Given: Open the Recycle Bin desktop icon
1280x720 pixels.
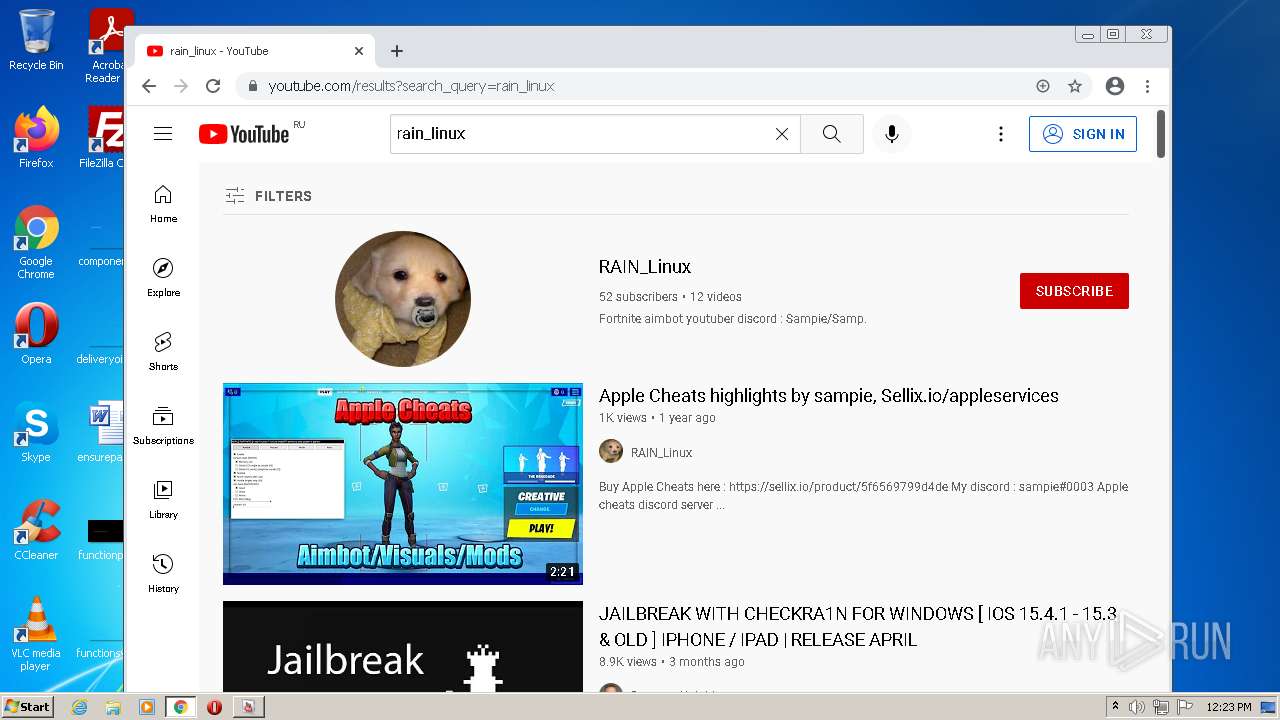Looking at the screenshot, I should coord(36,40).
